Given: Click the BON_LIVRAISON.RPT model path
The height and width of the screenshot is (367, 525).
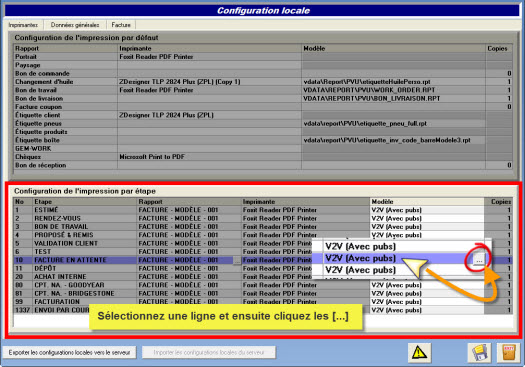Looking at the screenshot, I should (x=393, y=98).
